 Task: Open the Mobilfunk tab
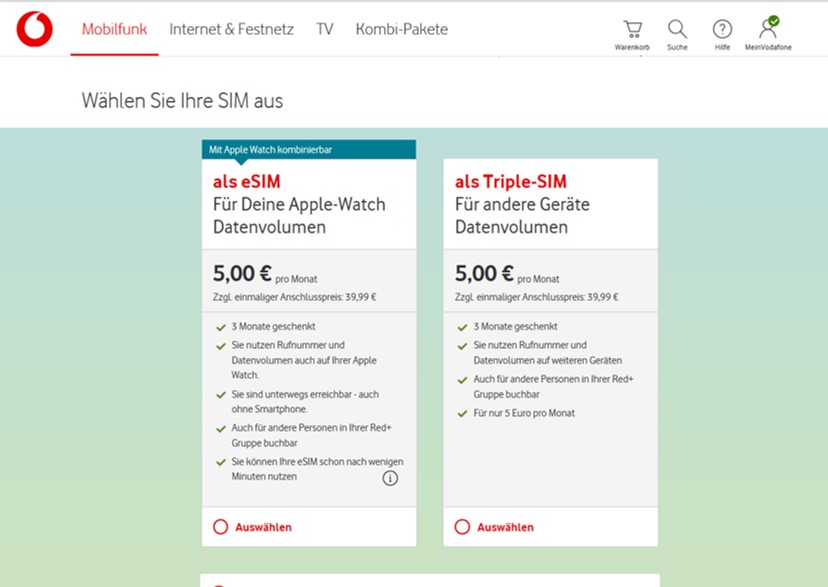[x=114, y=29]
